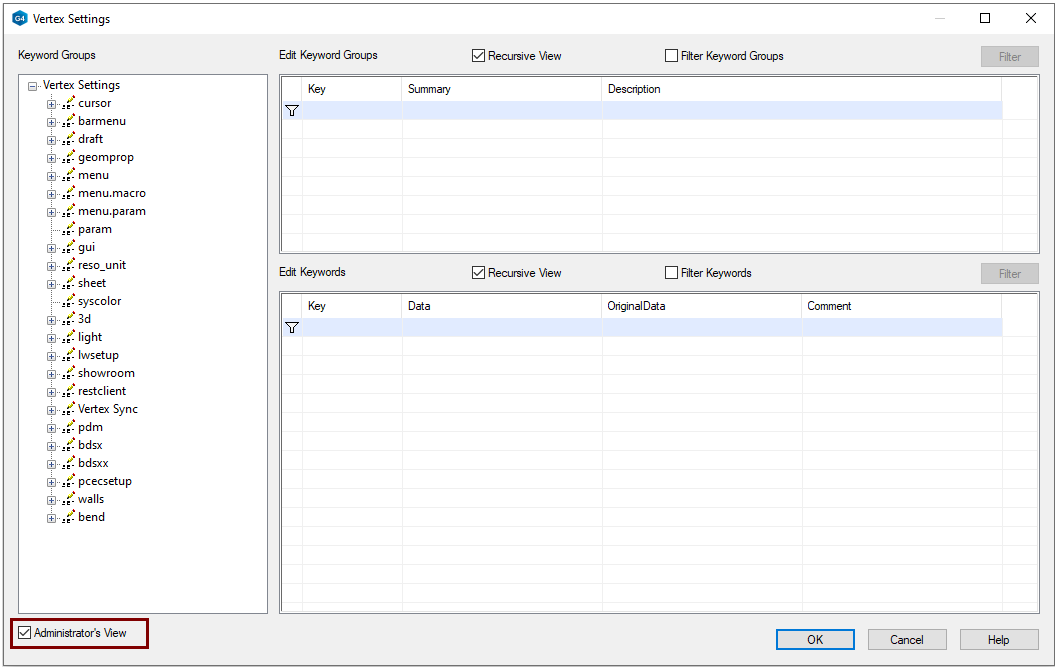Viewport: 1058px width, 669px height.
Task: Click the showroom group icon
Action: coord(69,373)
